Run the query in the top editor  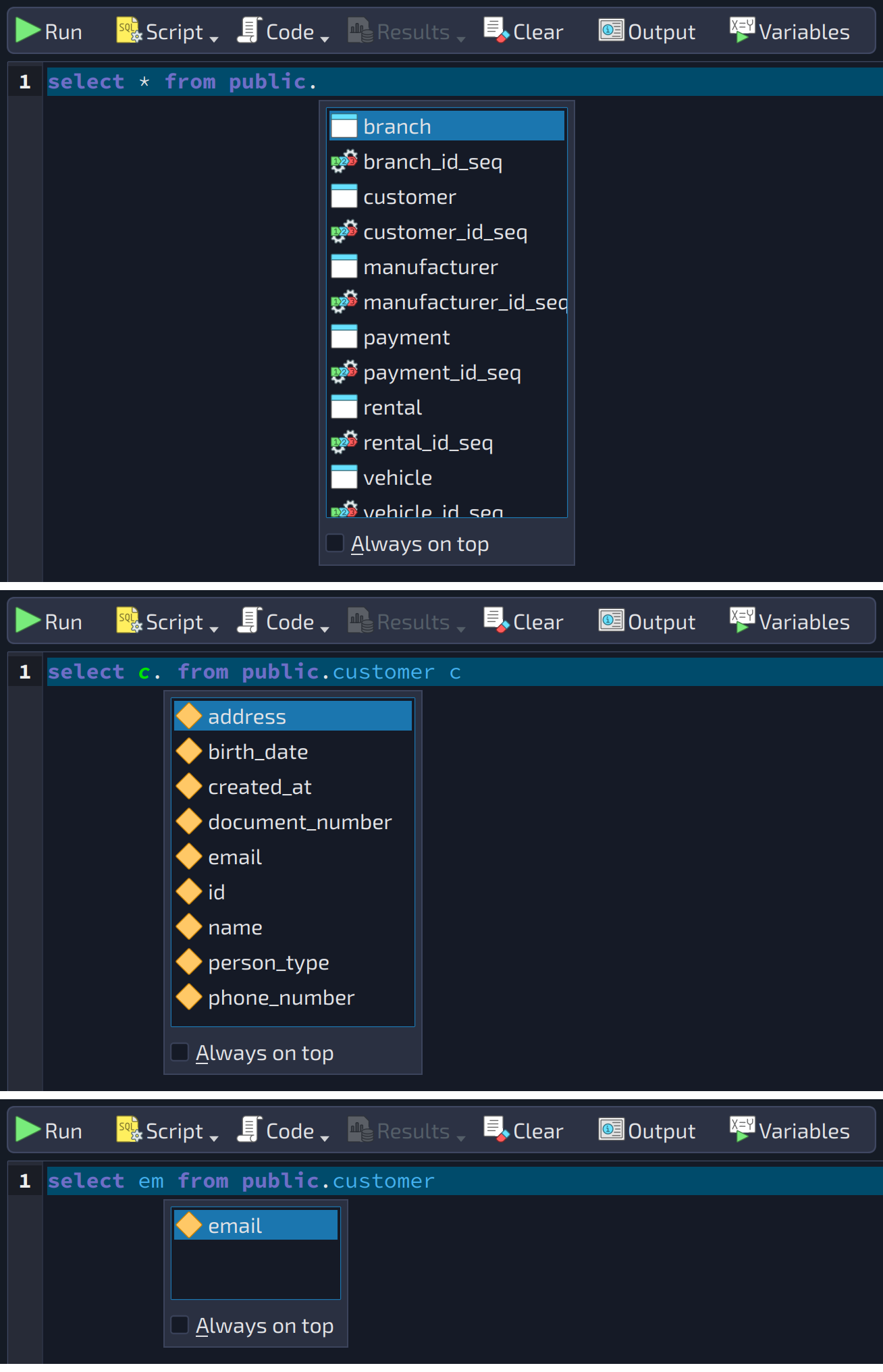pyautogui.click(x=49, y=31)
